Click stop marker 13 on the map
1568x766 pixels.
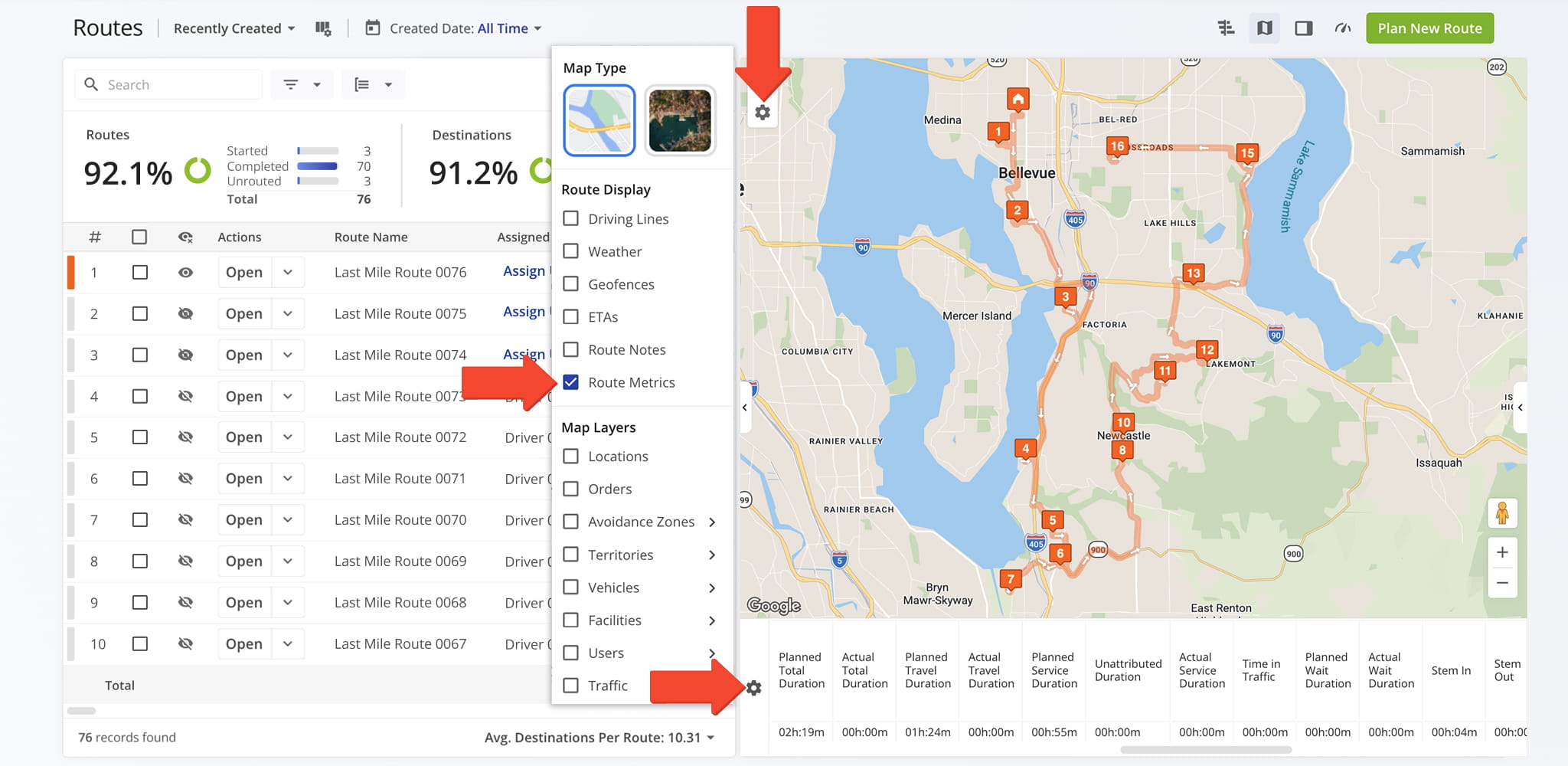tap(1193, 273)
